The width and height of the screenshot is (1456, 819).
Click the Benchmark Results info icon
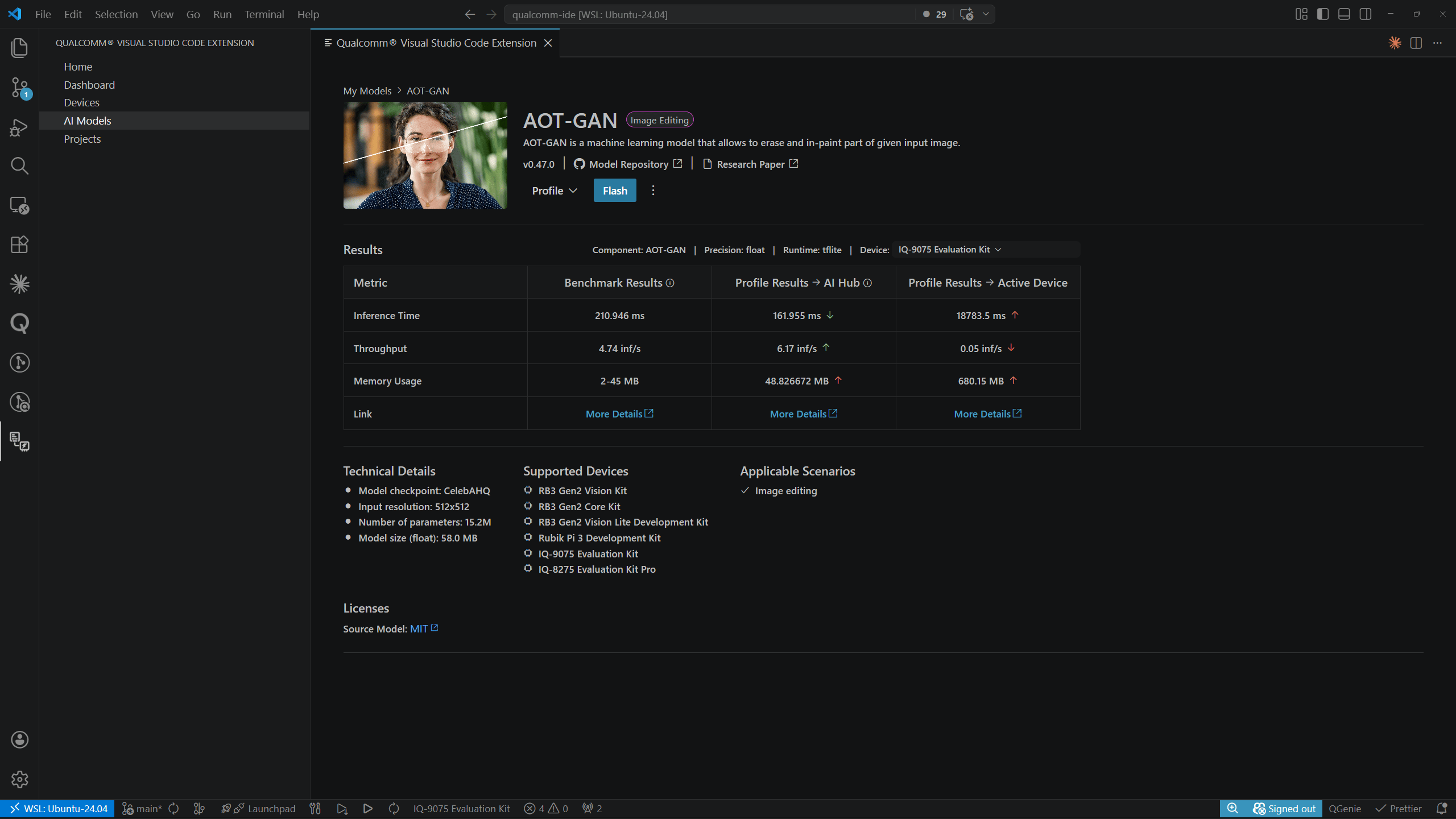pos(670,283)
